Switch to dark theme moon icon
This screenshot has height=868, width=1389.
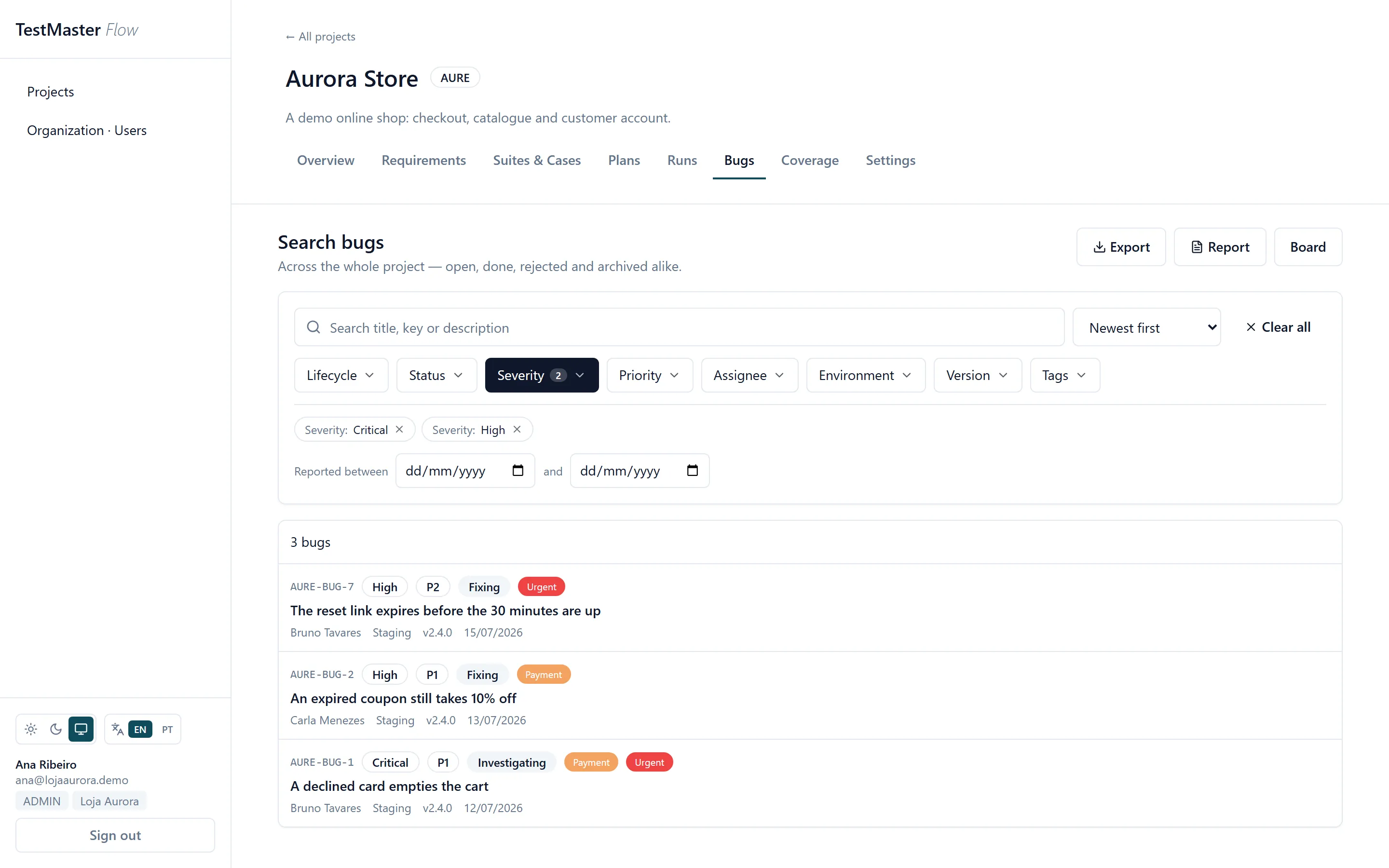click(55, 729)
